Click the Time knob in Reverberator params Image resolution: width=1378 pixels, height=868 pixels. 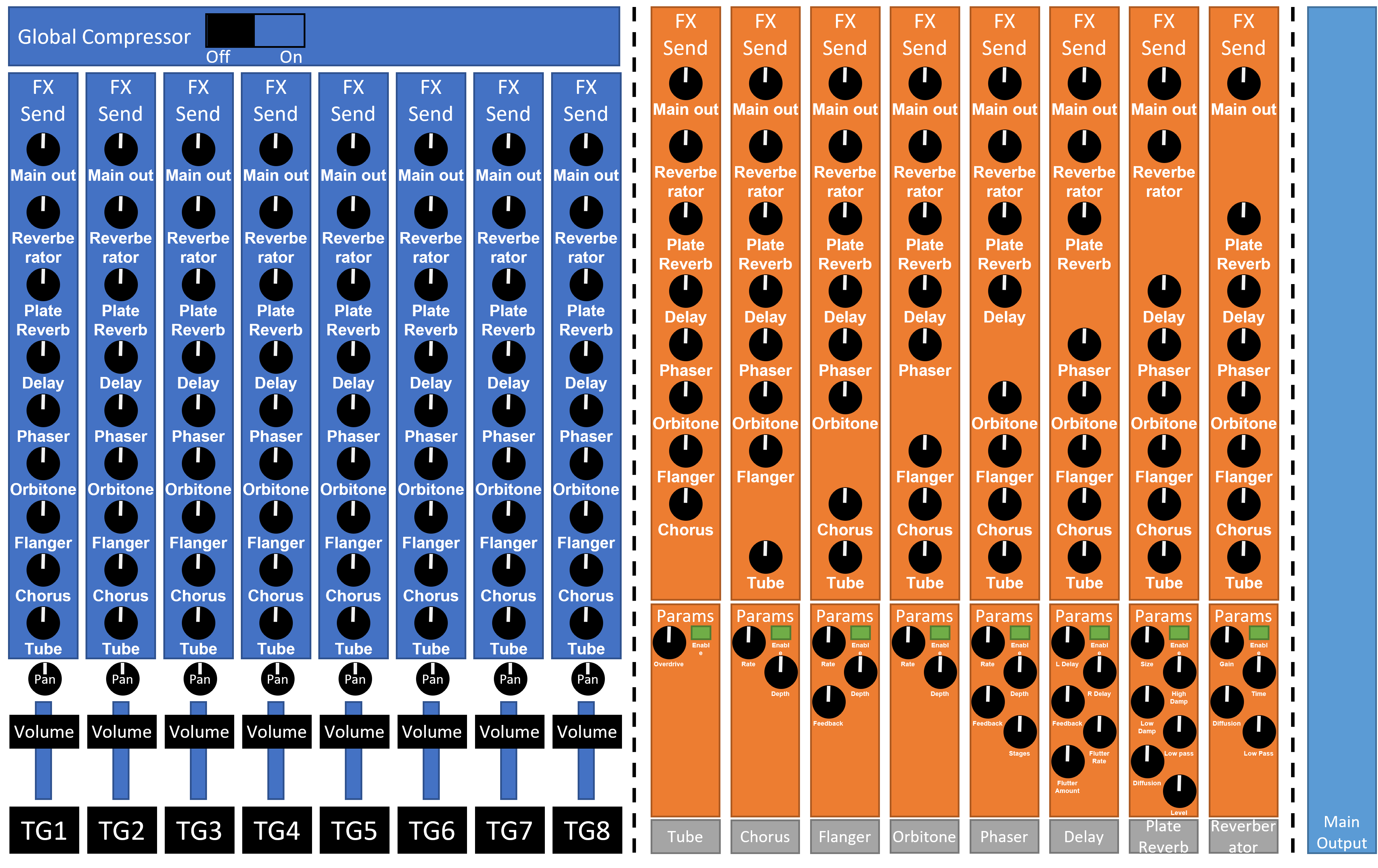click(x=1258, y=672)
